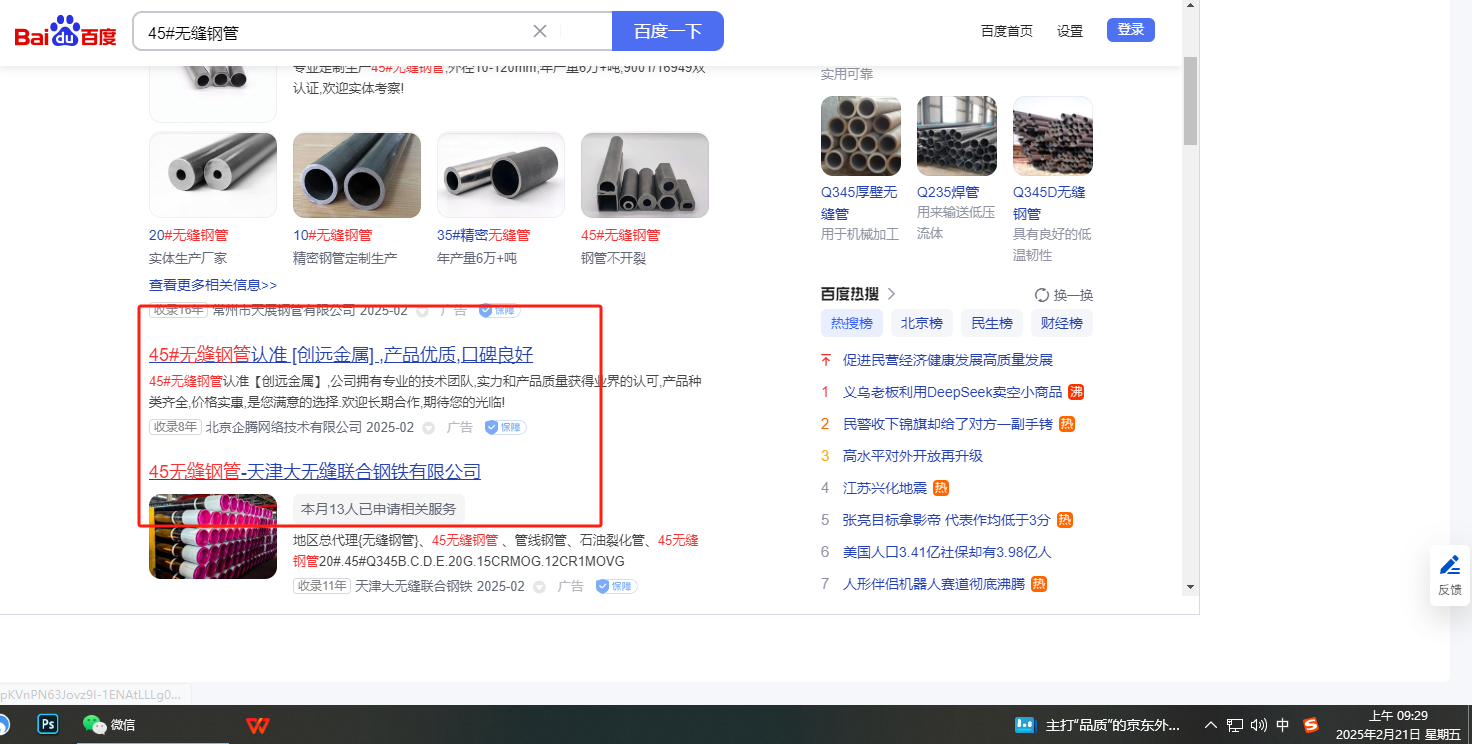Select the 热搜榜 tab
The image size is (1472, 744).
pyautogui.click(x=852, y=323)
